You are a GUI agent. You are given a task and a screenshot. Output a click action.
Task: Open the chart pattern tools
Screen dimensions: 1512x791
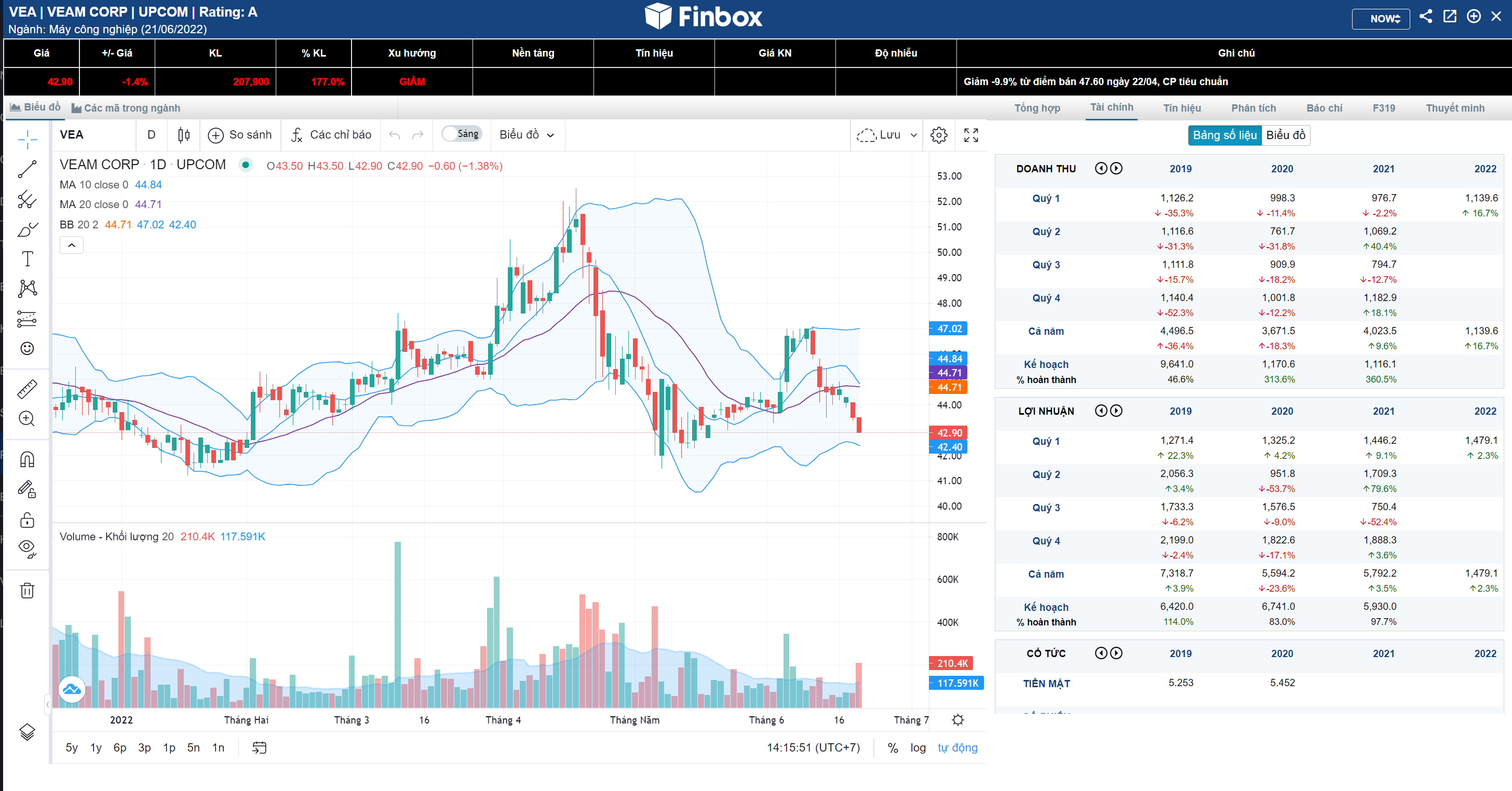(27, 289)
